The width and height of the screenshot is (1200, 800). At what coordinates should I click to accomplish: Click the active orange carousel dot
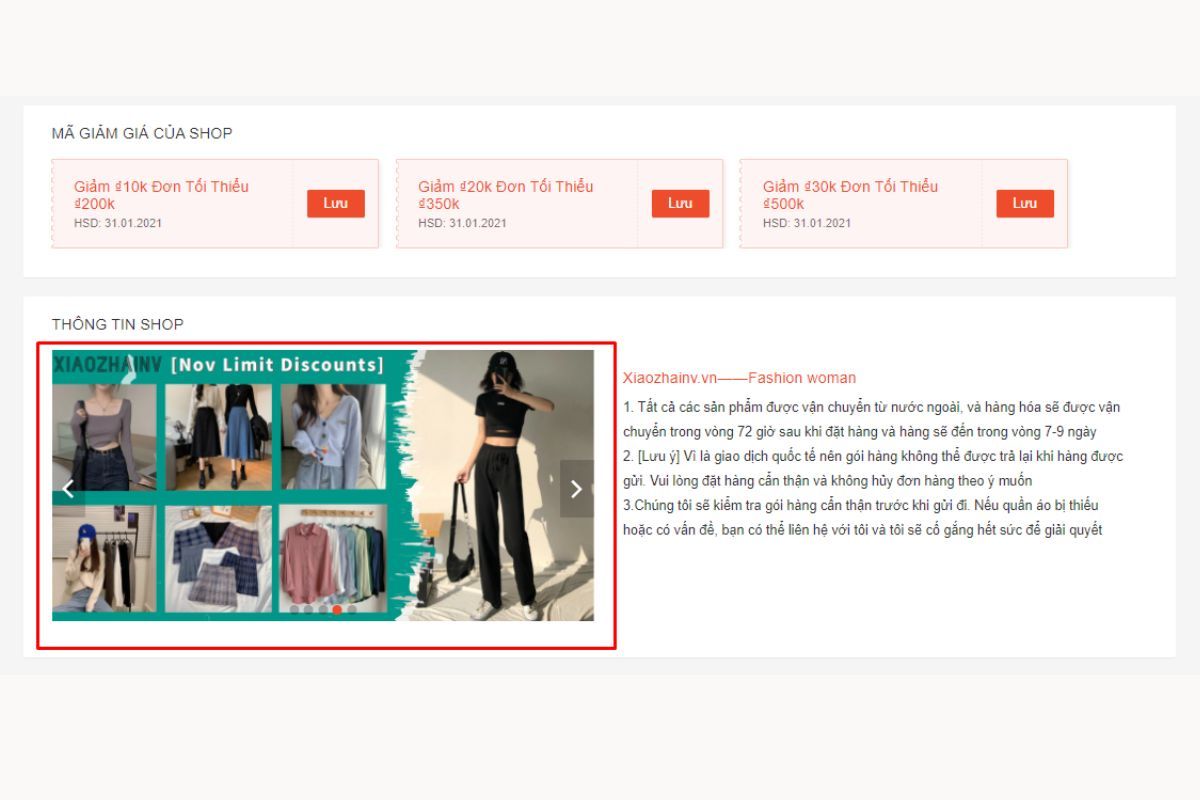[337, 609]
